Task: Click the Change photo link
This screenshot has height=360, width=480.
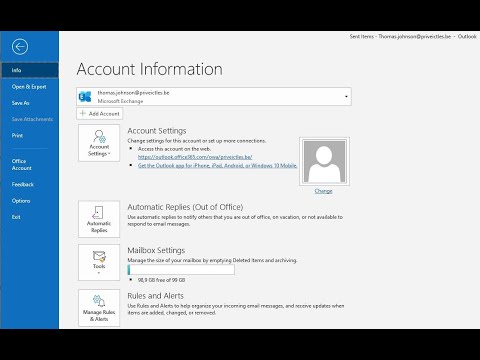Action: click(x=323, y=191)
